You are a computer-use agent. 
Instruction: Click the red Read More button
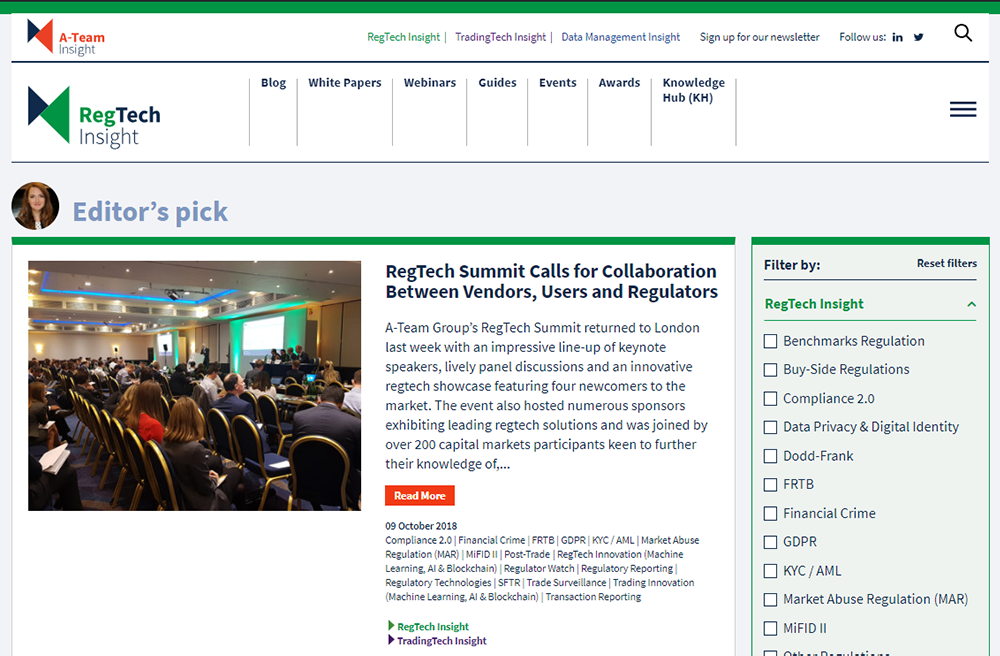pos(419,496)
